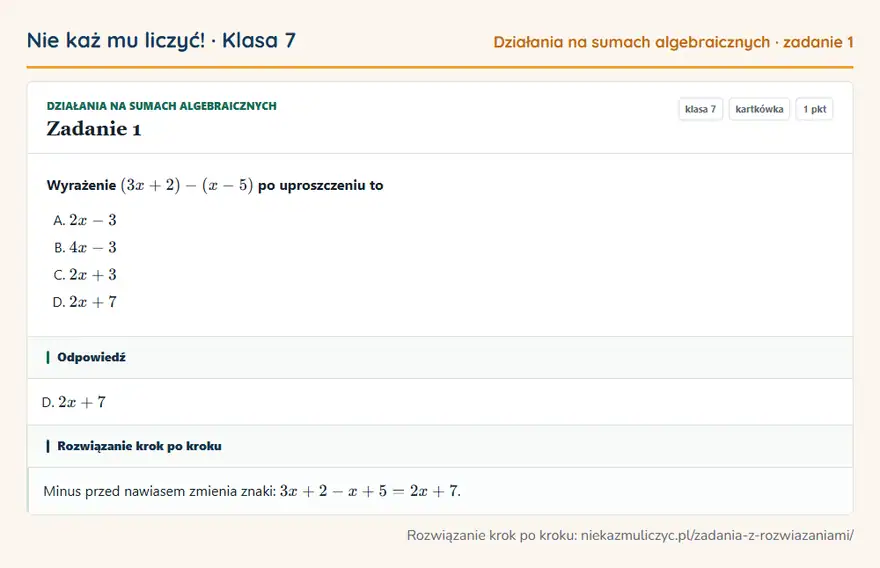Image resolution: width=880 pixels, height=568 pixels.
Task: Click the 'Zadanie 1' heading
Action: [x=94, y=129]
